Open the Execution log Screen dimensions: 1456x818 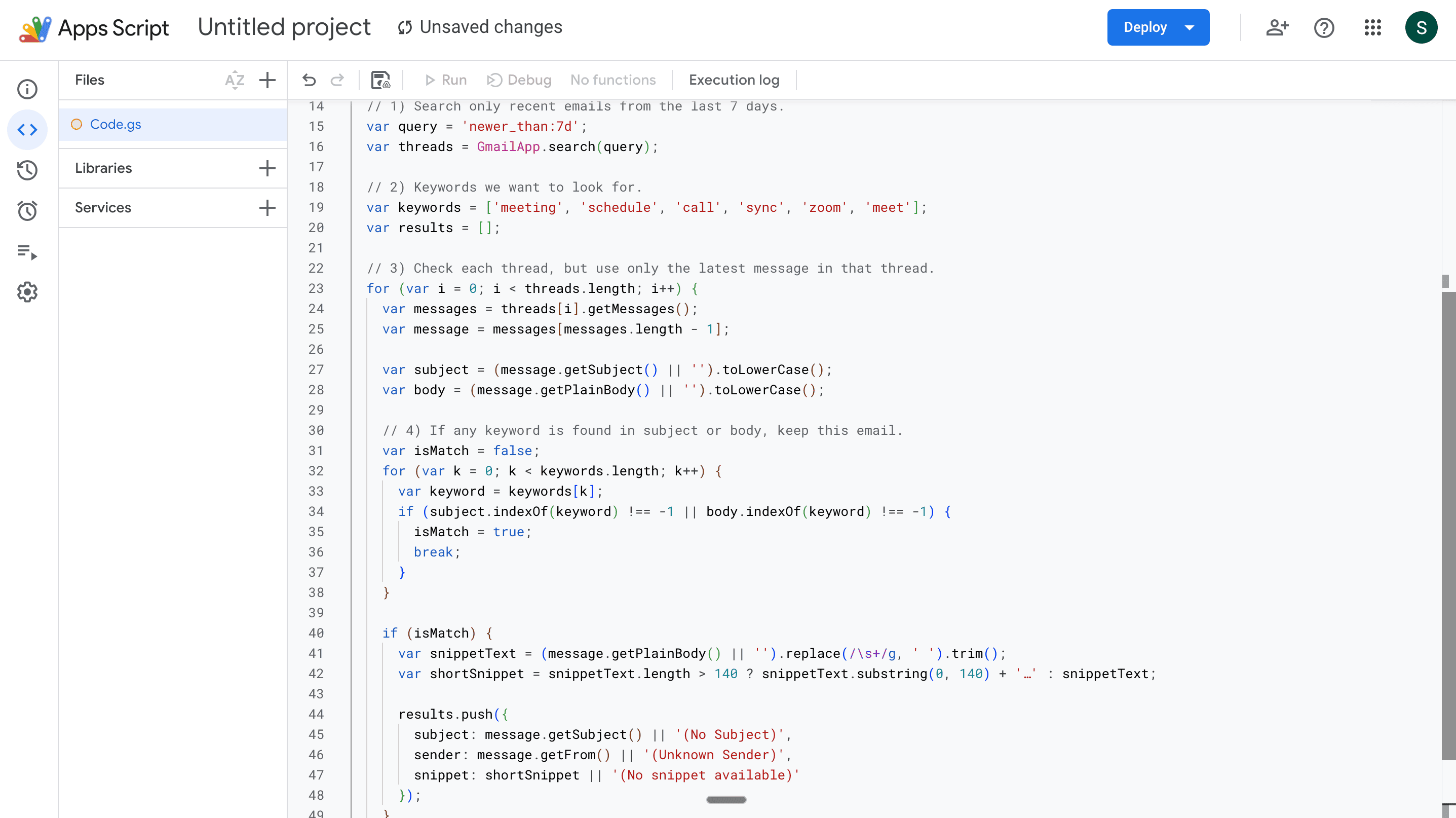pos(734,80)
